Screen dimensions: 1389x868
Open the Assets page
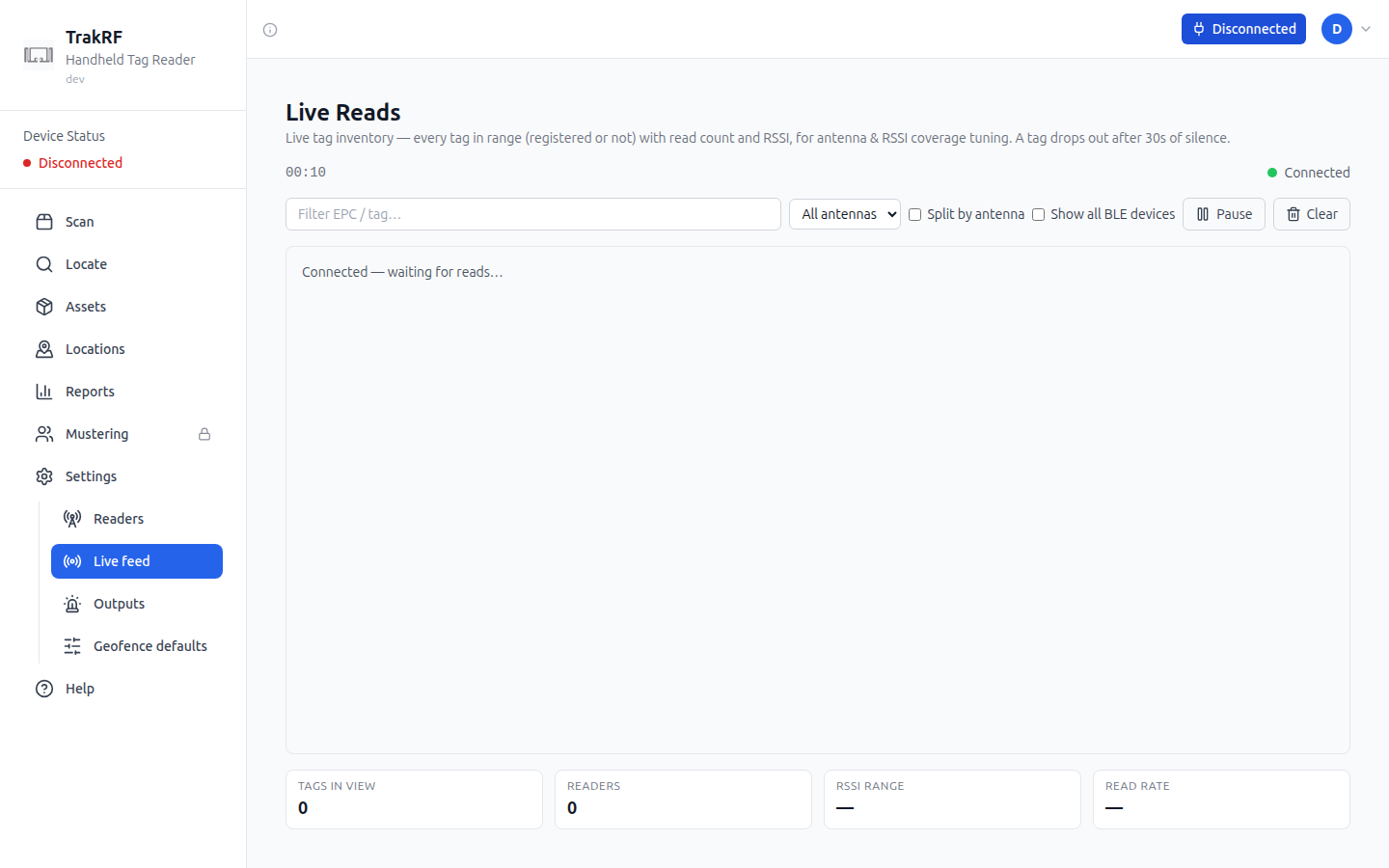tap(123, 307)
